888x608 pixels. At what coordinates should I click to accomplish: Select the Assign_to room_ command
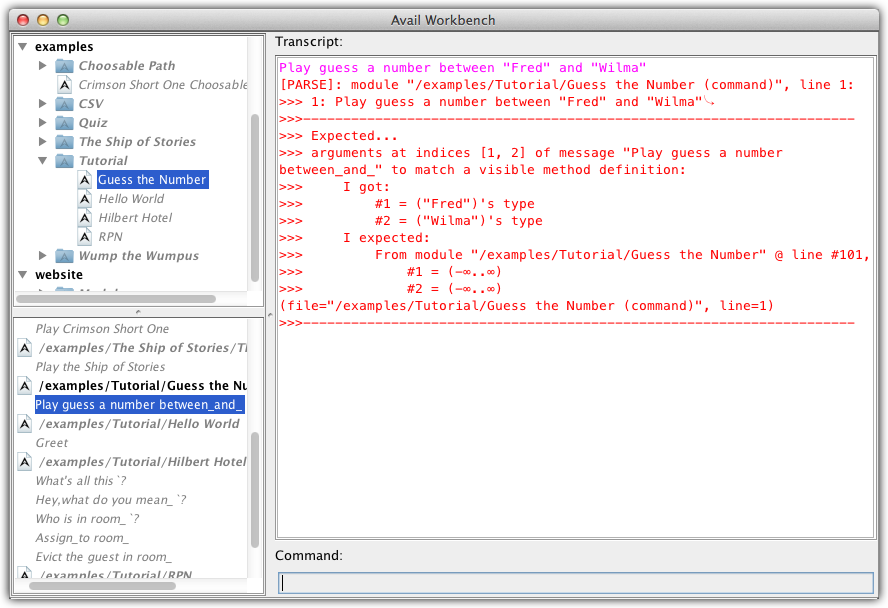82,538
